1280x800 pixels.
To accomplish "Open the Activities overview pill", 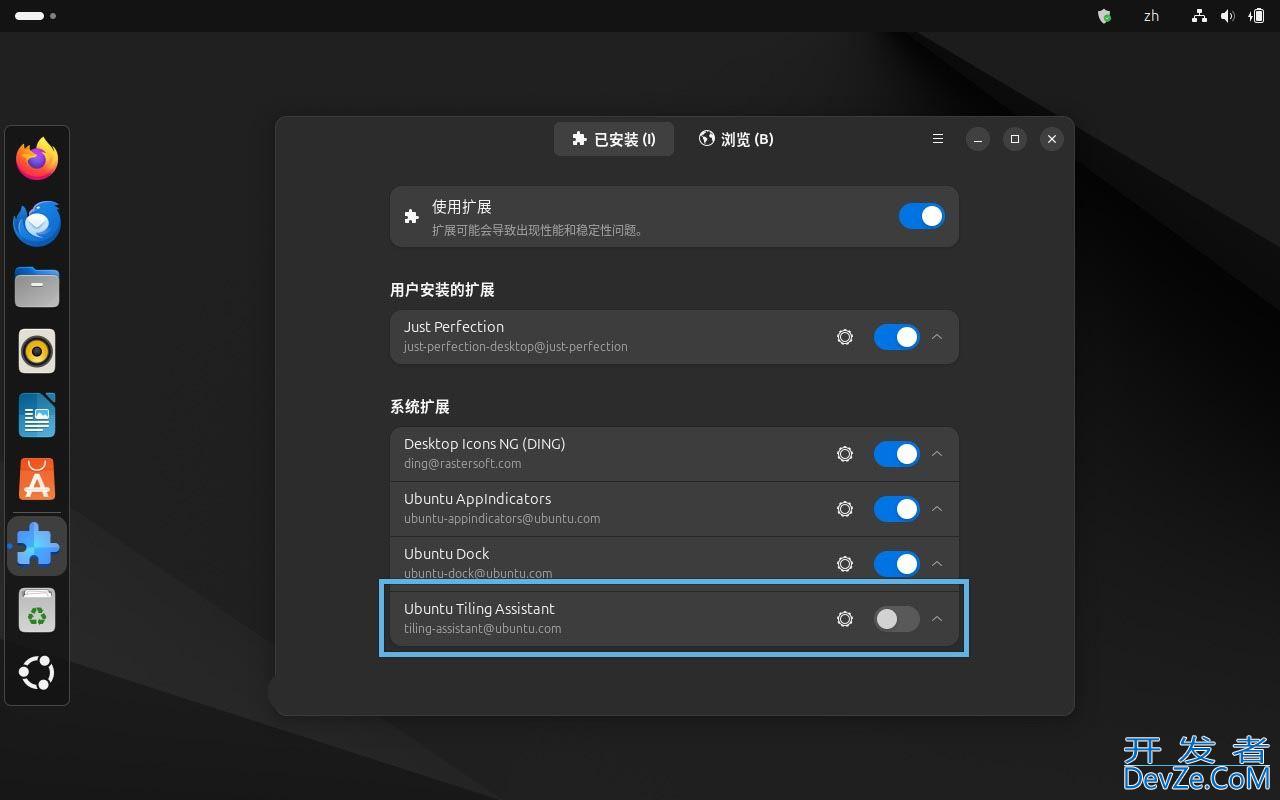I will [35, 16].
